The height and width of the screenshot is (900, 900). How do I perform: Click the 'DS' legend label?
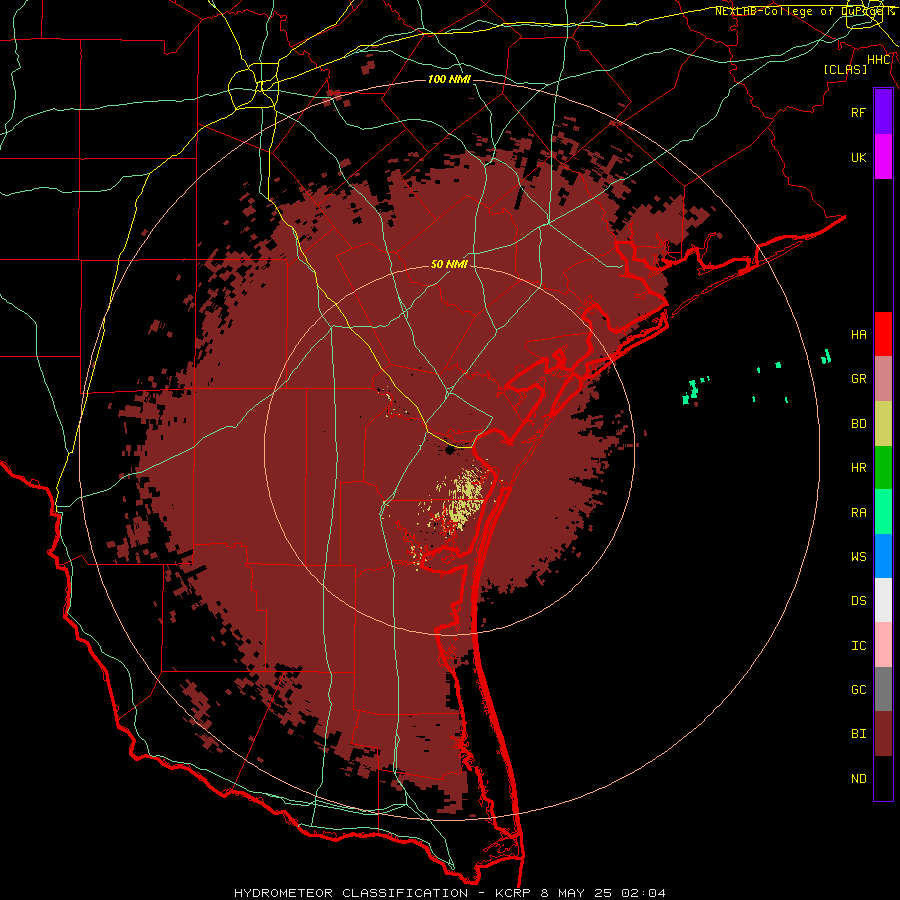(859, 601)
